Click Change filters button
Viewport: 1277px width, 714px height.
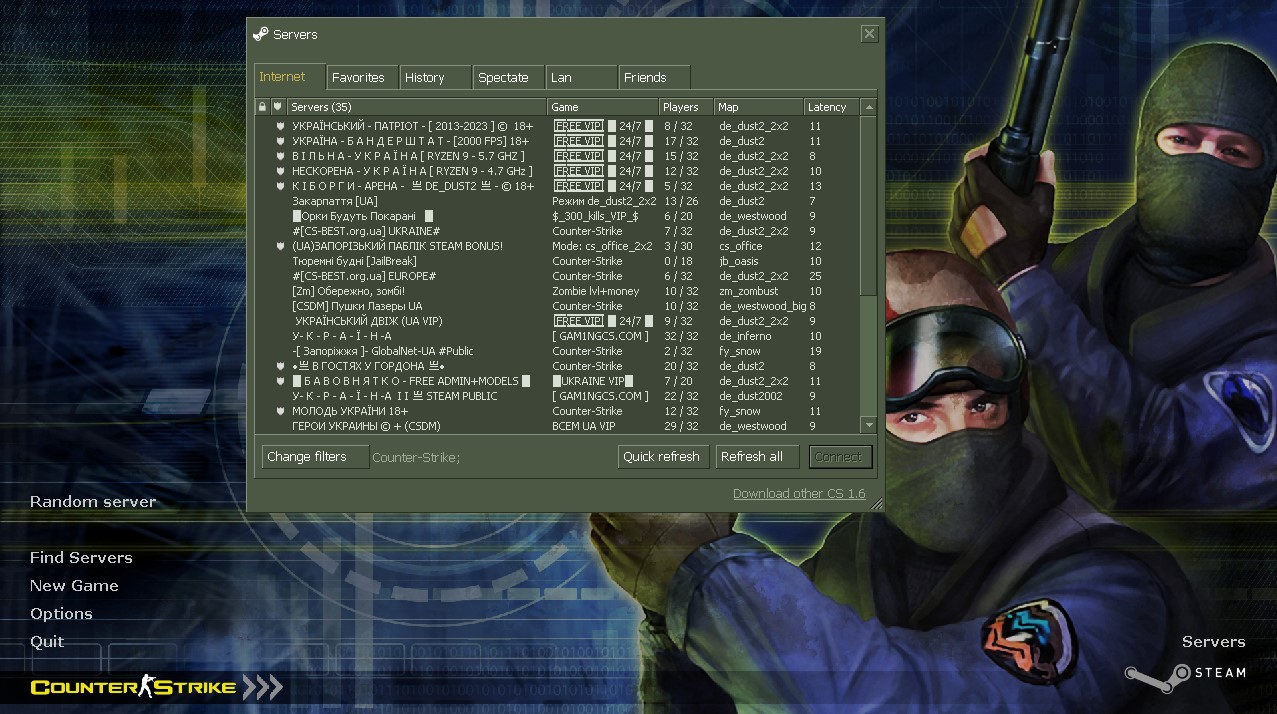coord(315,457)
